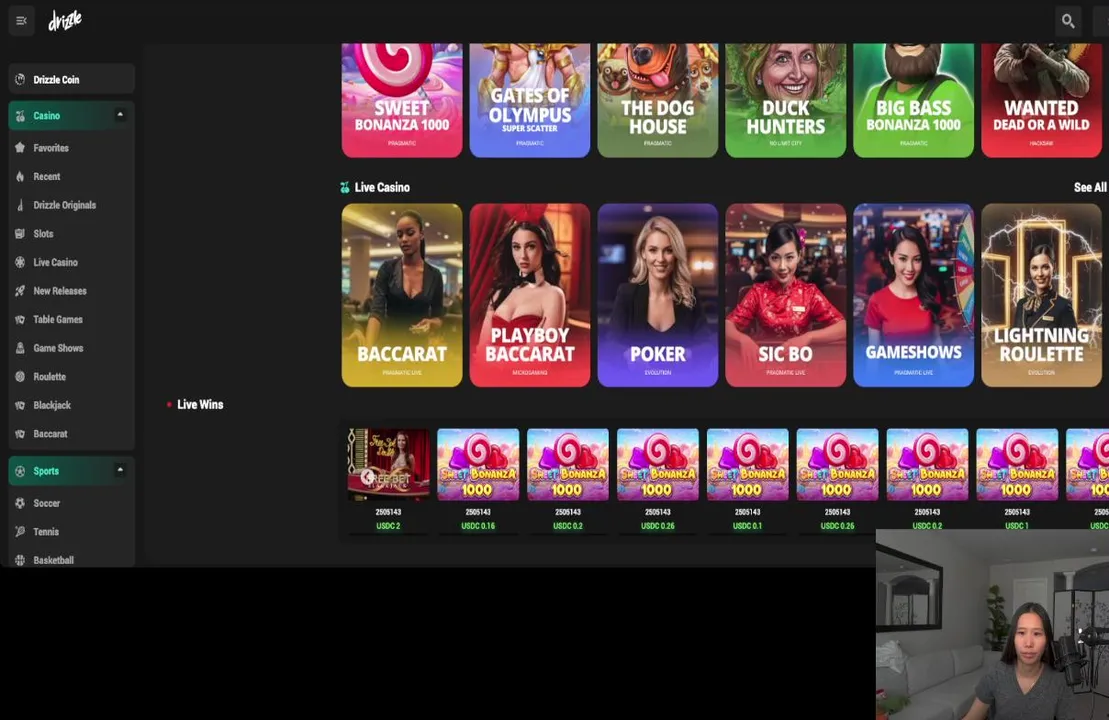1109x720 pixels.
Task: Toggle the sidebar menu collapse icon
Action: pyautogui.click(x=21, y=21)
